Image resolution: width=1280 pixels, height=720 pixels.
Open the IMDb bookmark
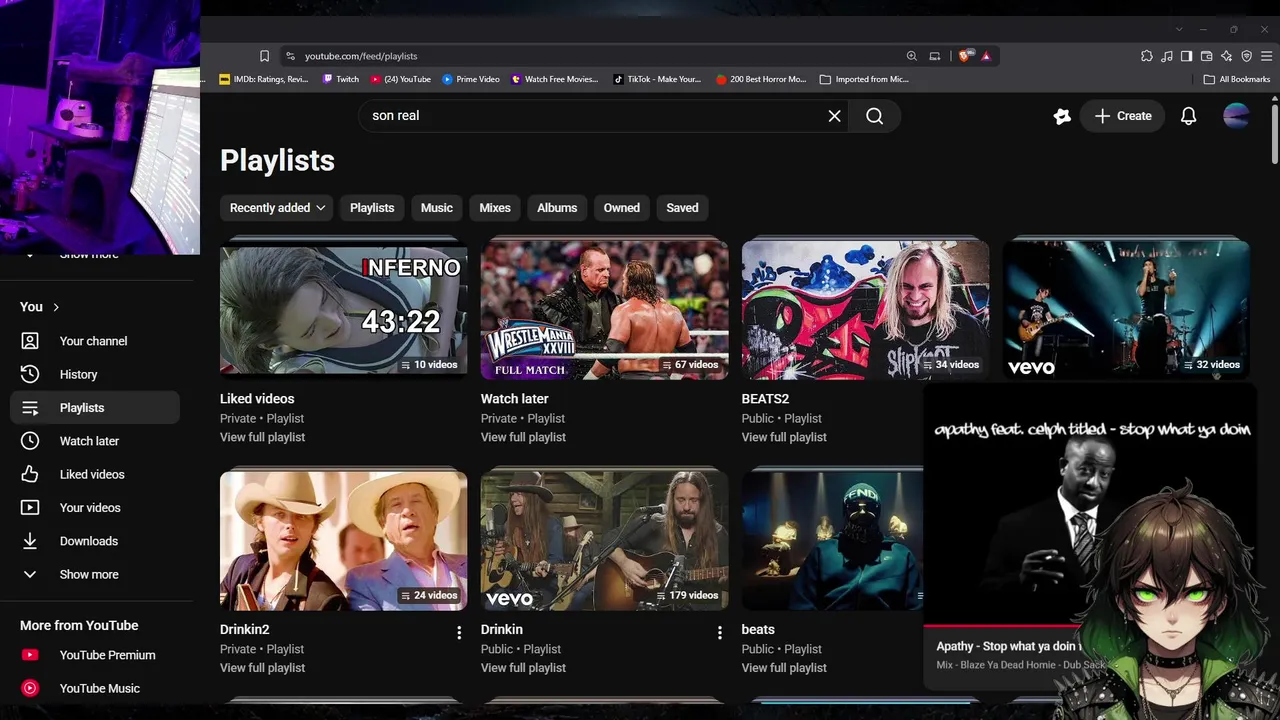coord(264,79)
